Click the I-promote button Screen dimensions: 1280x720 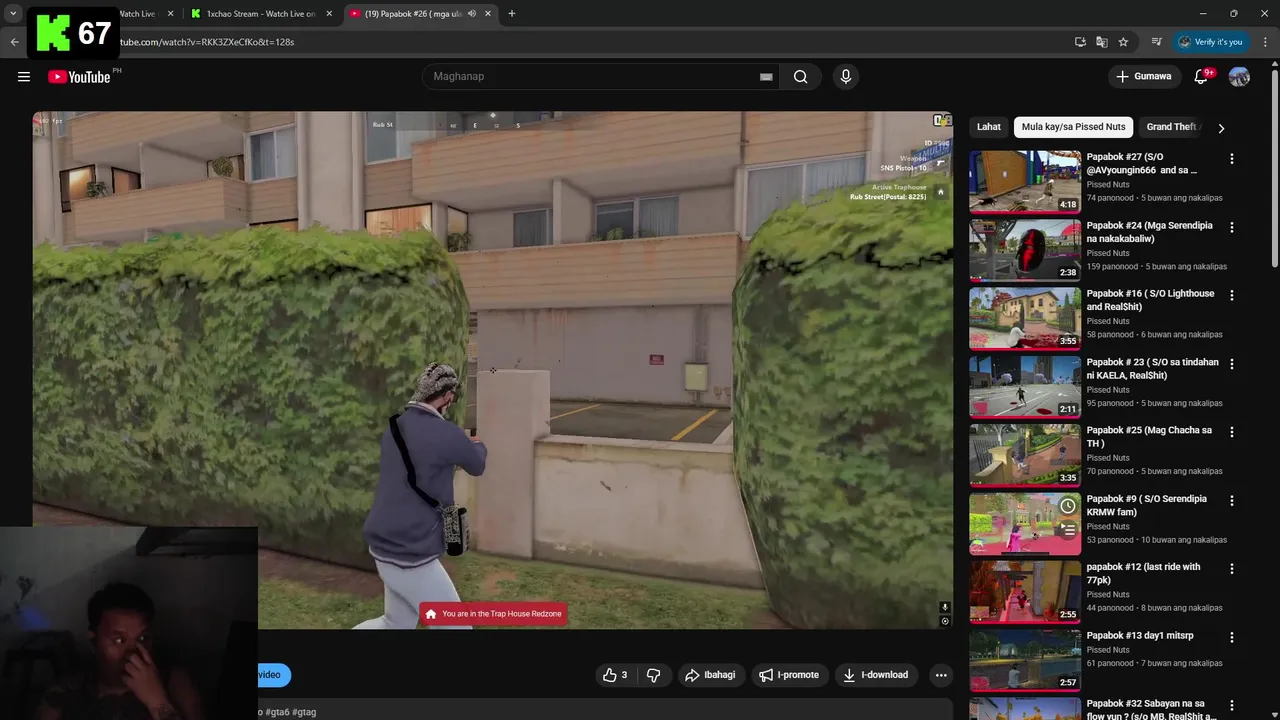[789, 675]
